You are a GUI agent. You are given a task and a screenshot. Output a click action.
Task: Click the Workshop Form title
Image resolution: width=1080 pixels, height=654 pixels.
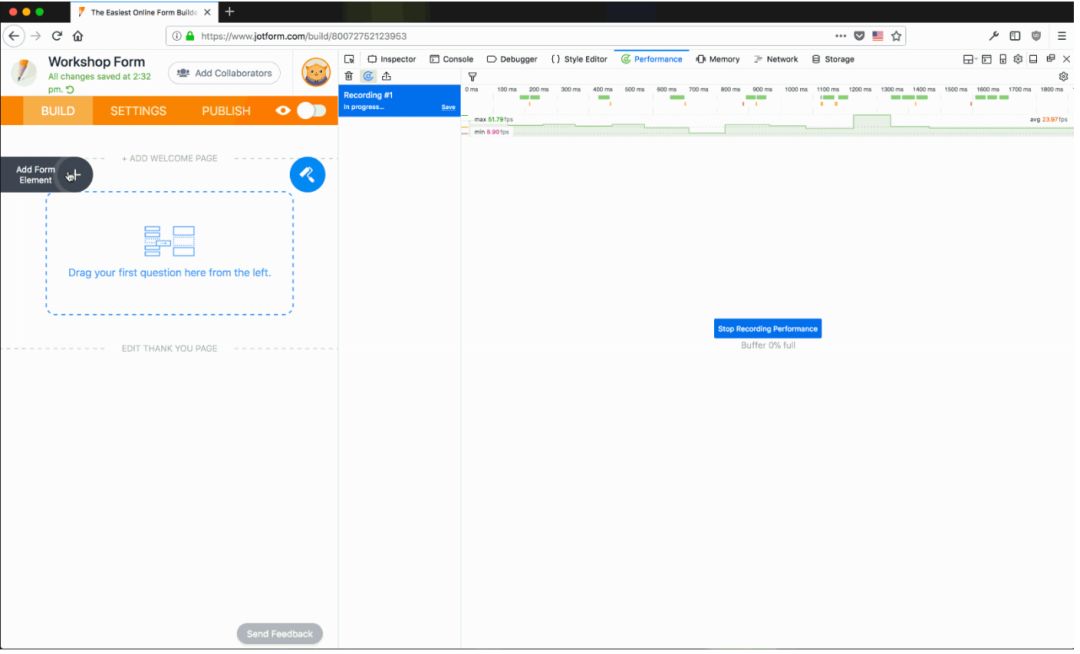pyautogui.click(x=96, y=62)
